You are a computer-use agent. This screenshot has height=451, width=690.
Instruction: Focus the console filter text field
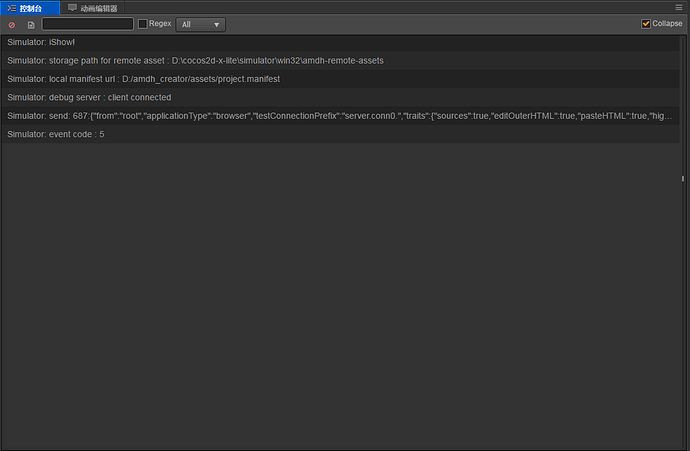click(x=88, y=24)
